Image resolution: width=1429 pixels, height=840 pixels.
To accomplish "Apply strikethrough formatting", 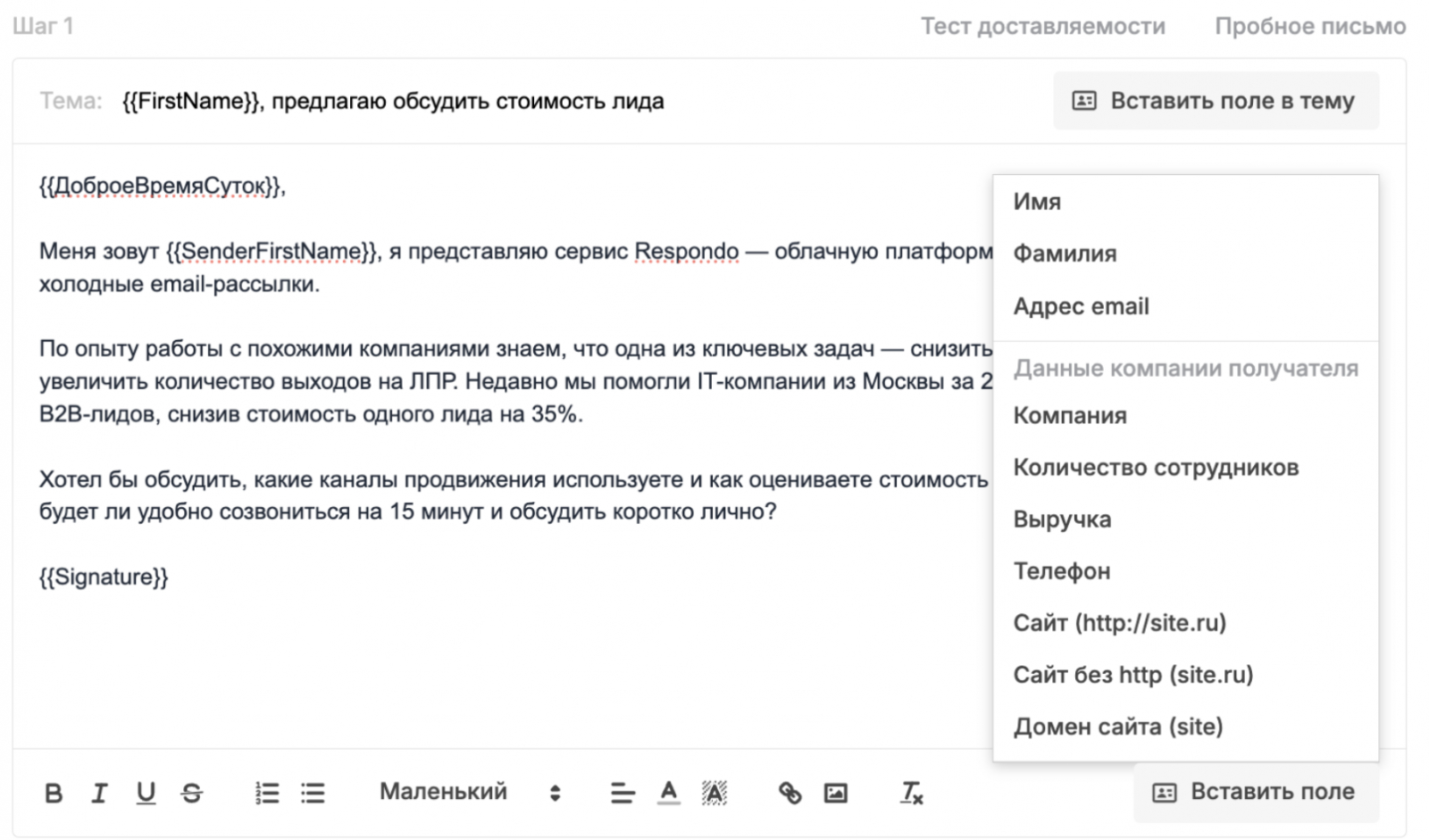I will [x=192, y=792].
